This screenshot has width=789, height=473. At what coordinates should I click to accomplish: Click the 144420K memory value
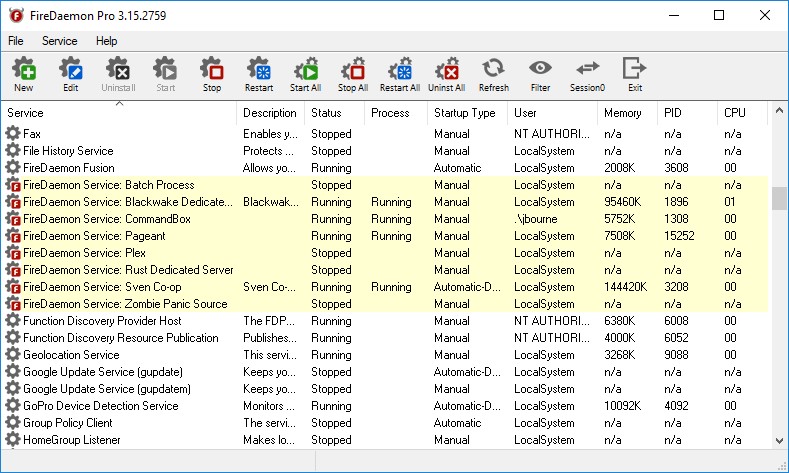625,287
